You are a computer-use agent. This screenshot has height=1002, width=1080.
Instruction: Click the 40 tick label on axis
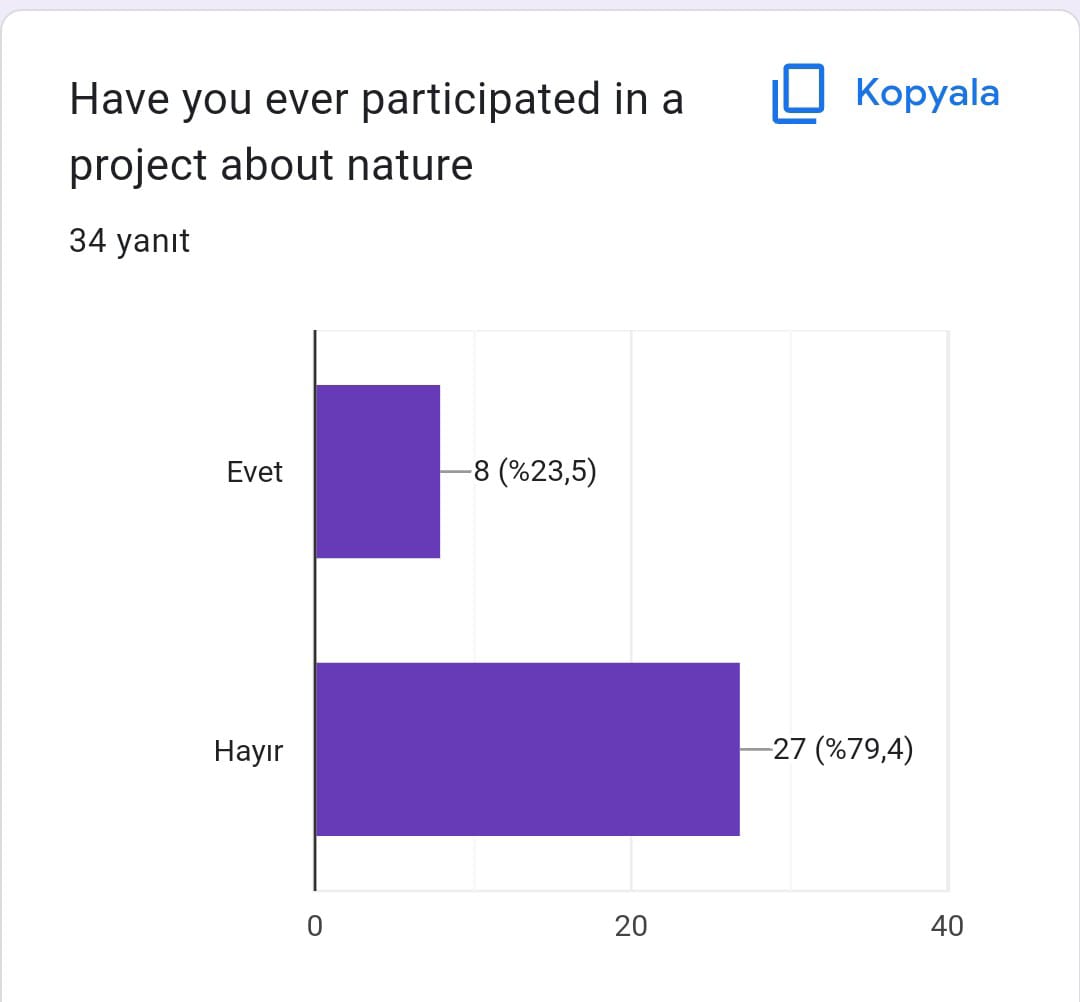click(x=946, y=926)
